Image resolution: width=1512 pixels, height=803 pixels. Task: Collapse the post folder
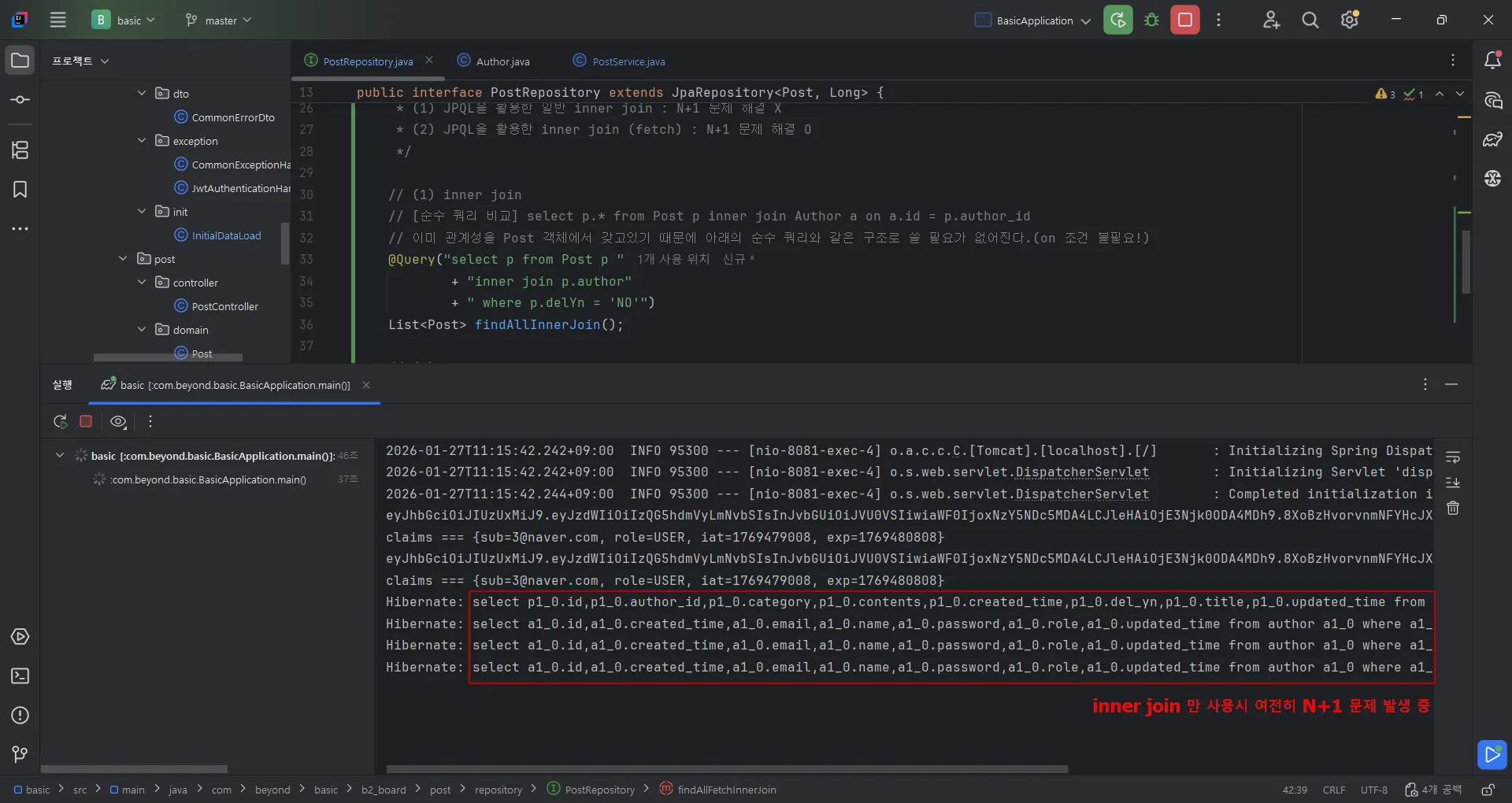[x=123, y=258]
